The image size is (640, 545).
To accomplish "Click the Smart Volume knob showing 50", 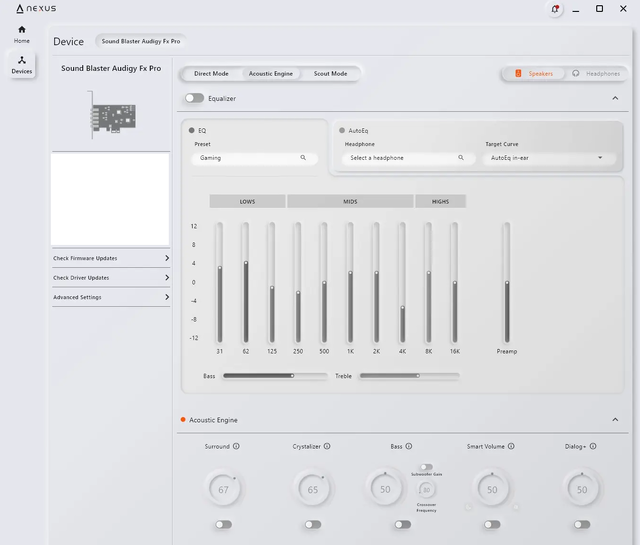I will 492,489.
